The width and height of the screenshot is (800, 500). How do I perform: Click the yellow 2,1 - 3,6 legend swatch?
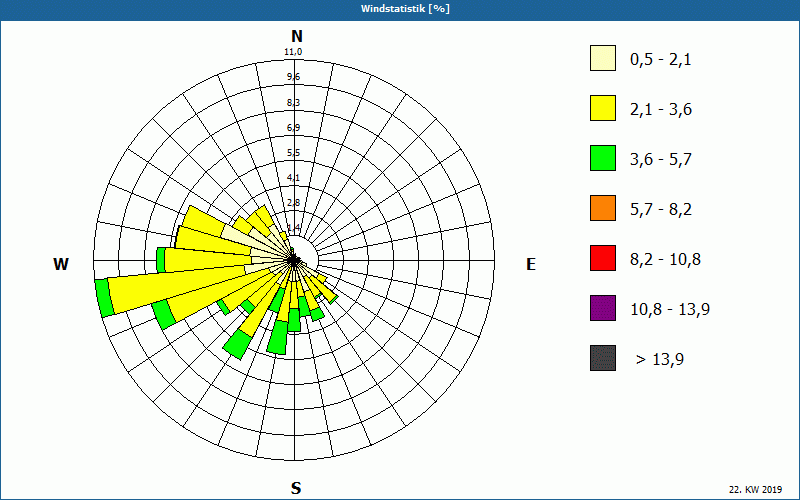[x=603, y=108]
